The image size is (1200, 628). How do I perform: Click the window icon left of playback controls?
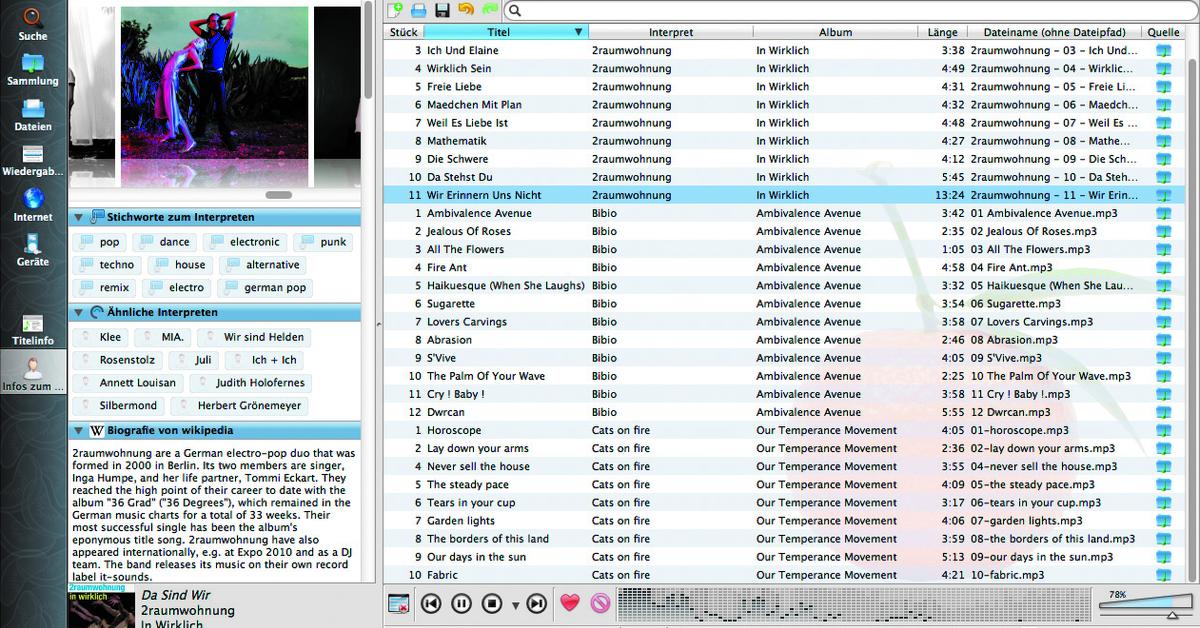coord(399,603)
